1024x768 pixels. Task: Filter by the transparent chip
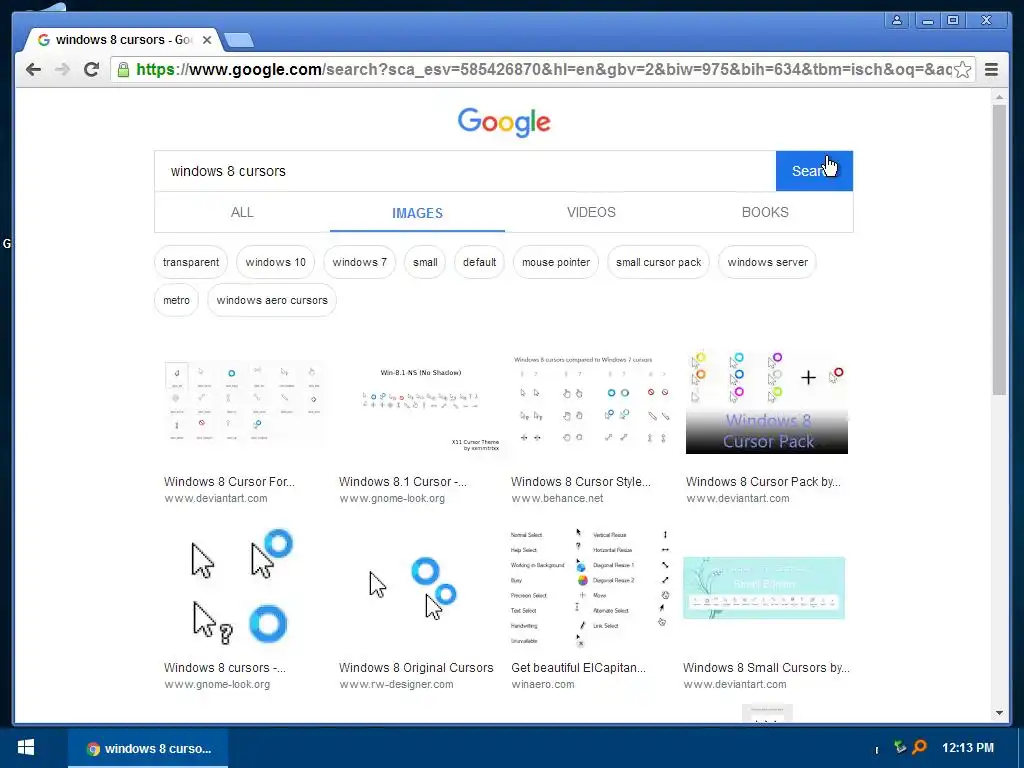tap(191, 262)
